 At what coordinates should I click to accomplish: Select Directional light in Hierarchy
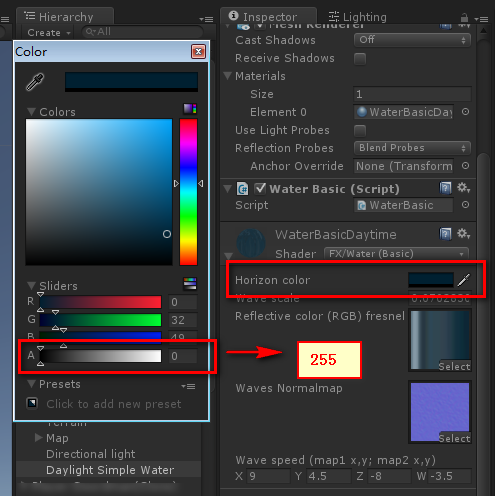91,454
